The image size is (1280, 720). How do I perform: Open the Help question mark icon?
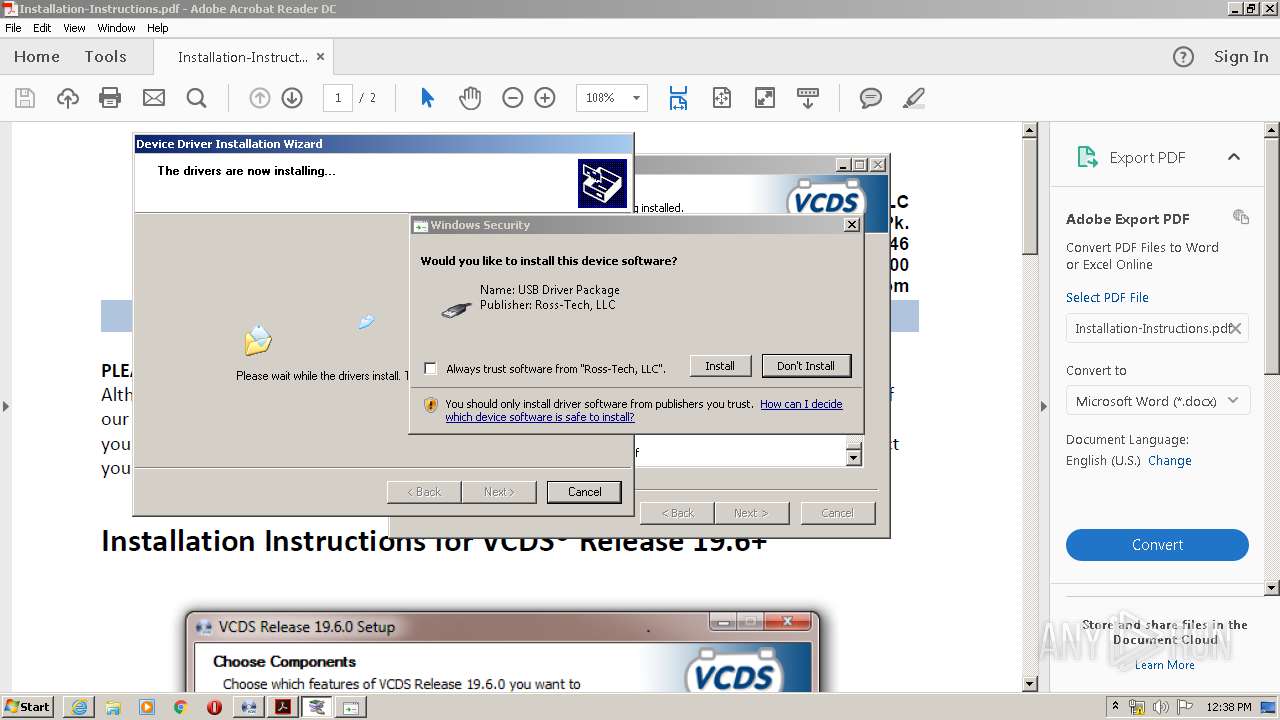pyautogui.click(x=1183, y=57)
